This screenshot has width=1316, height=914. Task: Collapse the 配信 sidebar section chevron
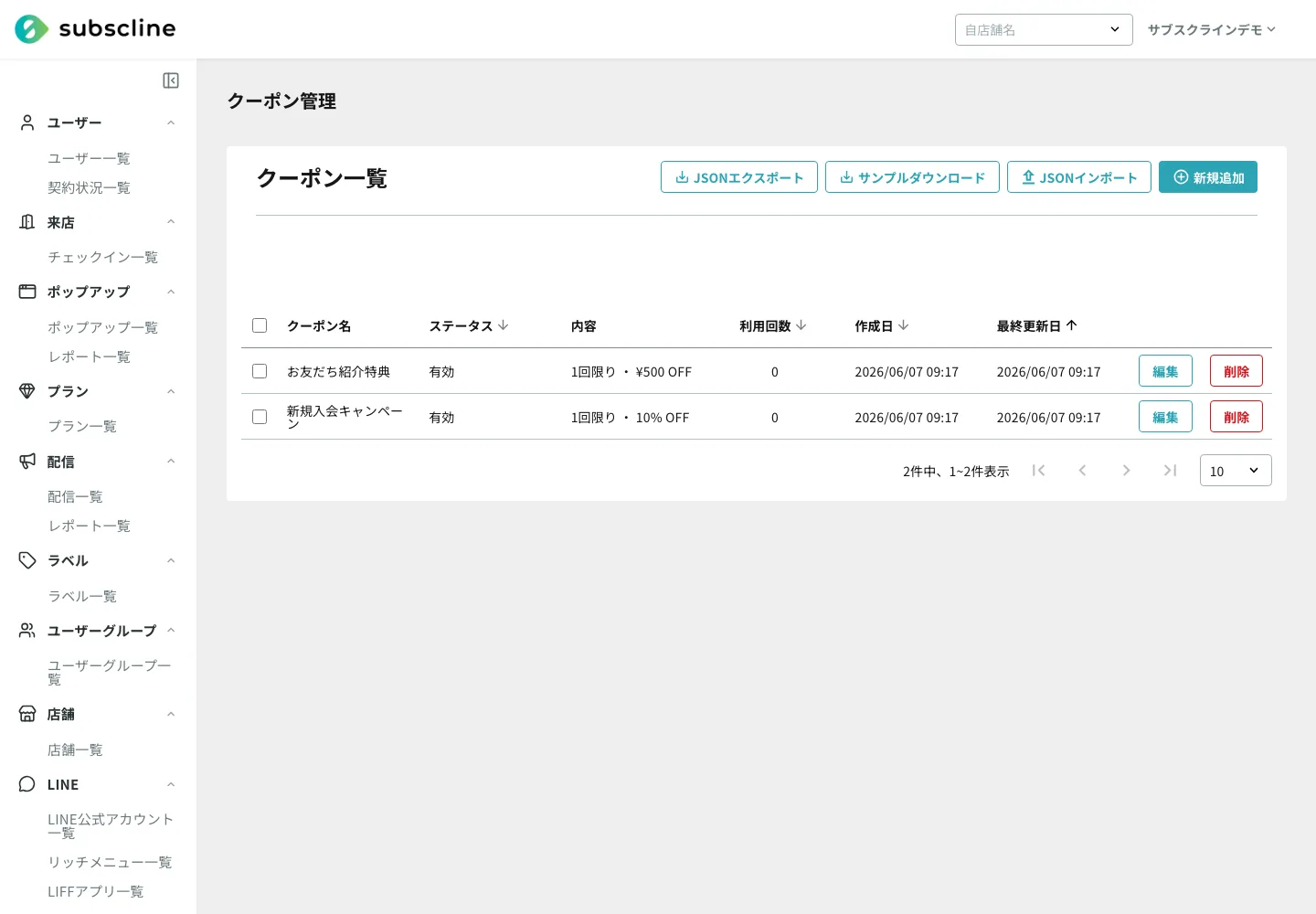click(x=171, y=462)
